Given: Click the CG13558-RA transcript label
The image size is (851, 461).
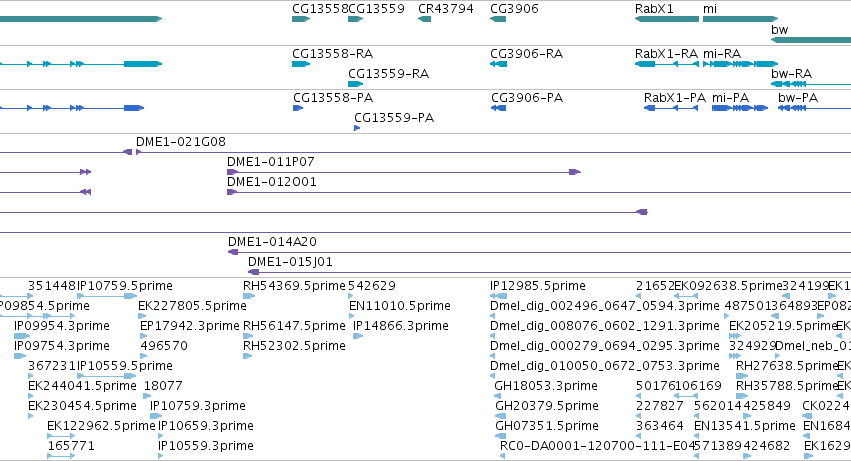Looking at the screenshot, I should pos(332,54).
